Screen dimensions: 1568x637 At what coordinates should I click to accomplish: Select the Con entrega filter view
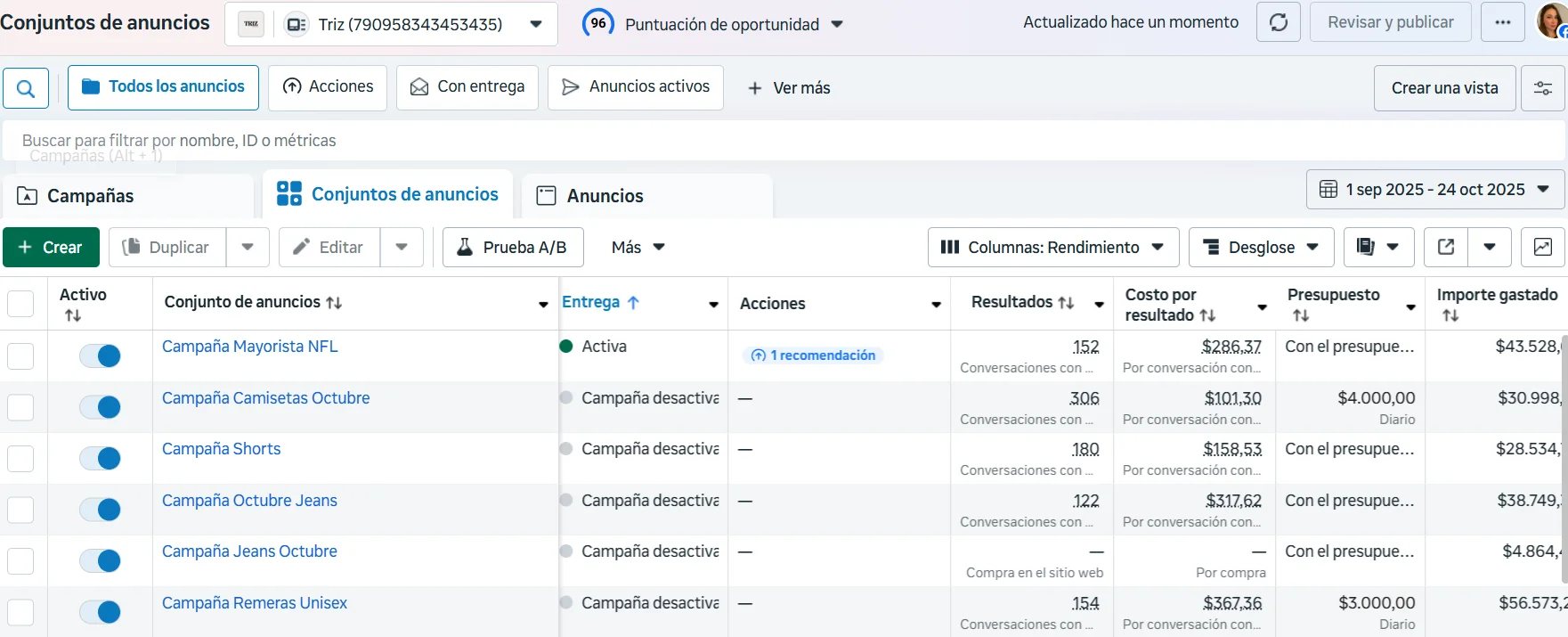[467, 87]
